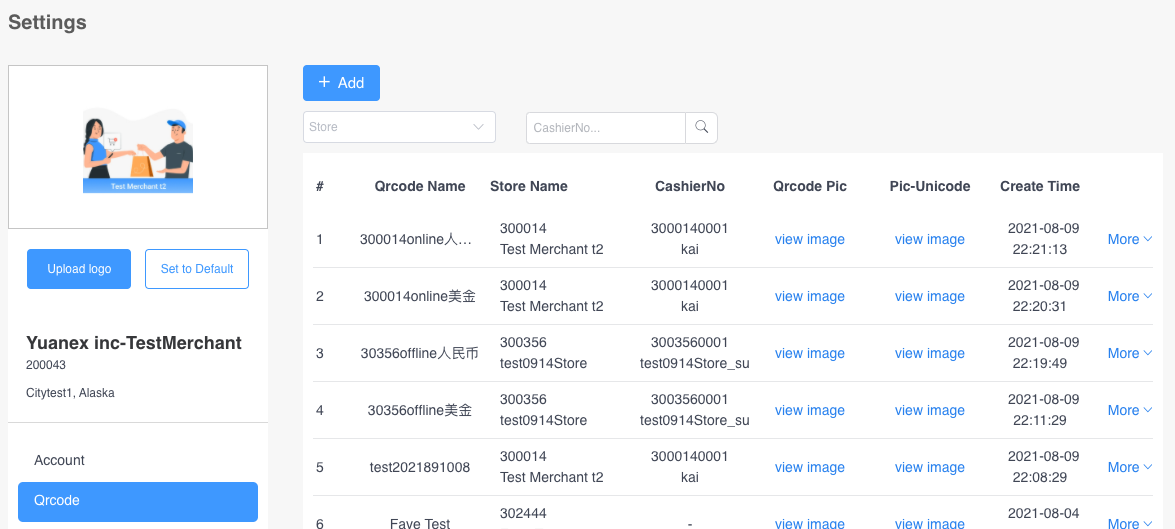This screenshot has width=1175, height=529.
Task: Click the Yuanex inc-TestMerchant heading
Action: 134,343
